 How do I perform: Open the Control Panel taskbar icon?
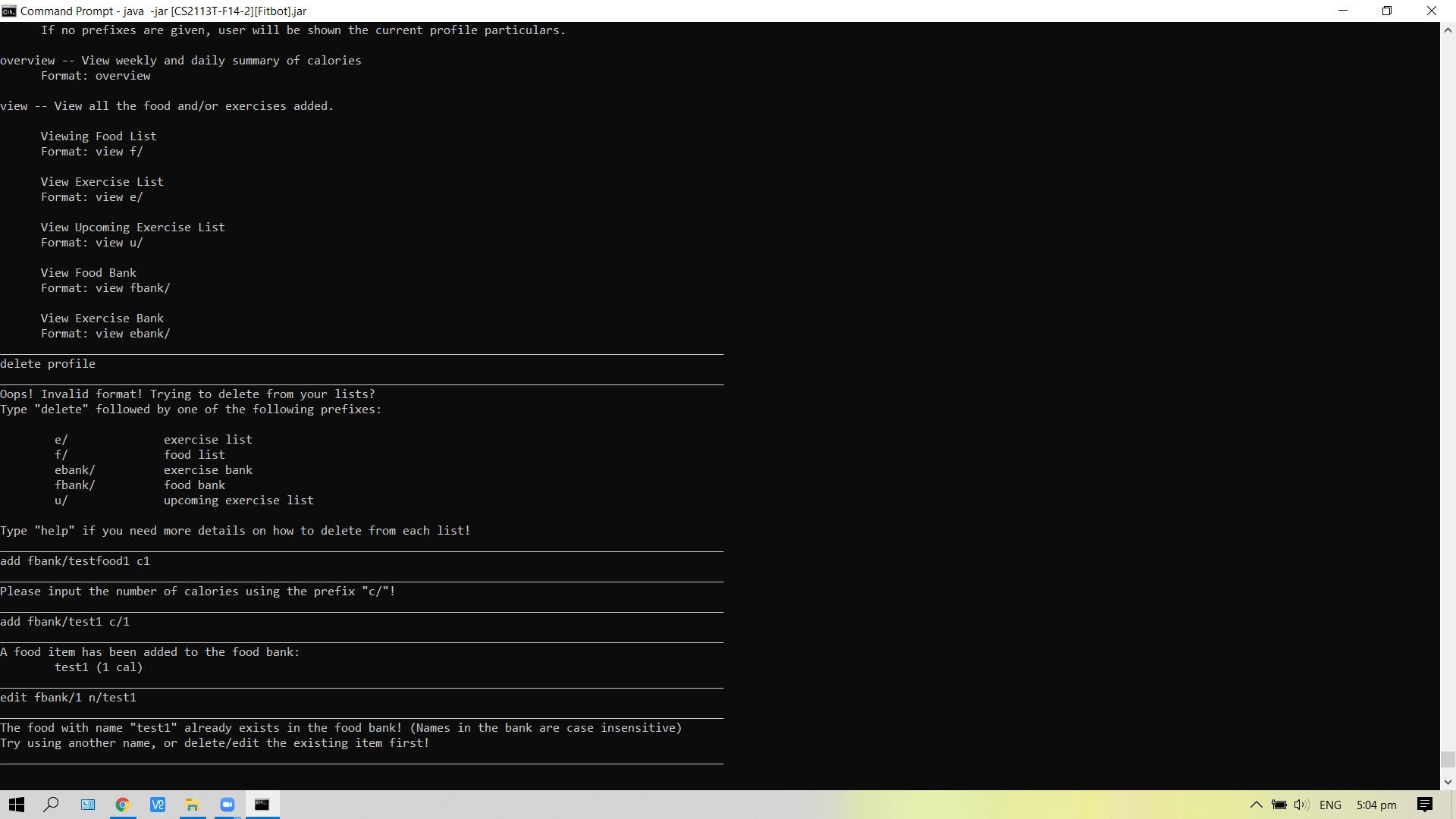(87, 805)
